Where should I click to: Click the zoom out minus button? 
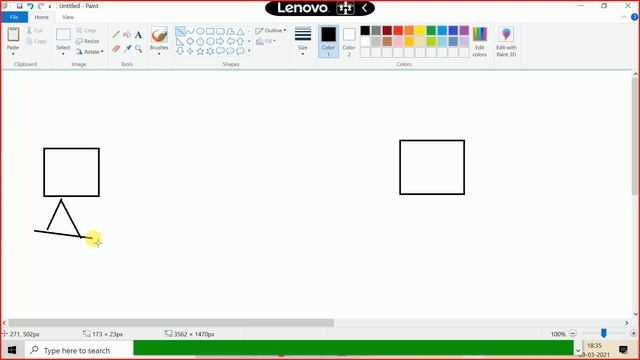coord(573,333)
